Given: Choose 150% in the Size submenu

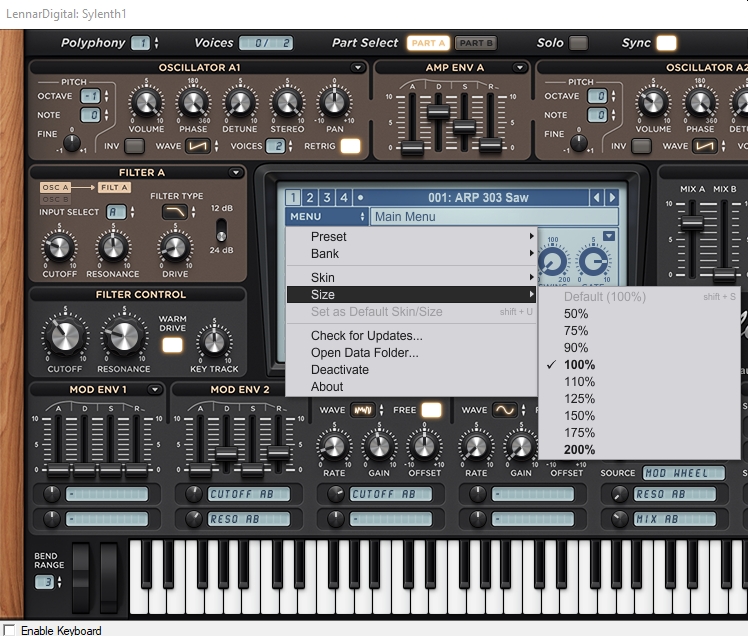Looking at the screenshot, I should tap(639, 416).
